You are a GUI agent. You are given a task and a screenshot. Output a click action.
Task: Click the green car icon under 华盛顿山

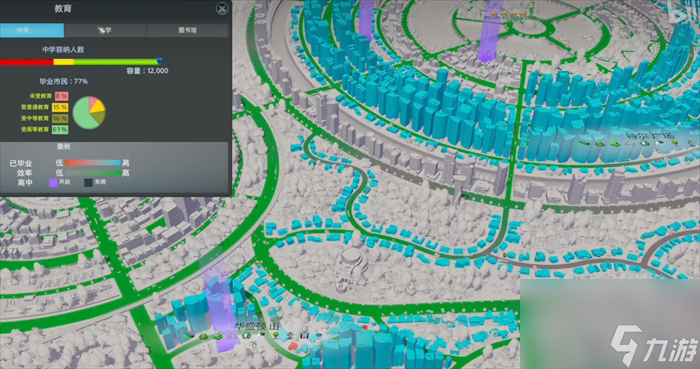coord(189,336)
